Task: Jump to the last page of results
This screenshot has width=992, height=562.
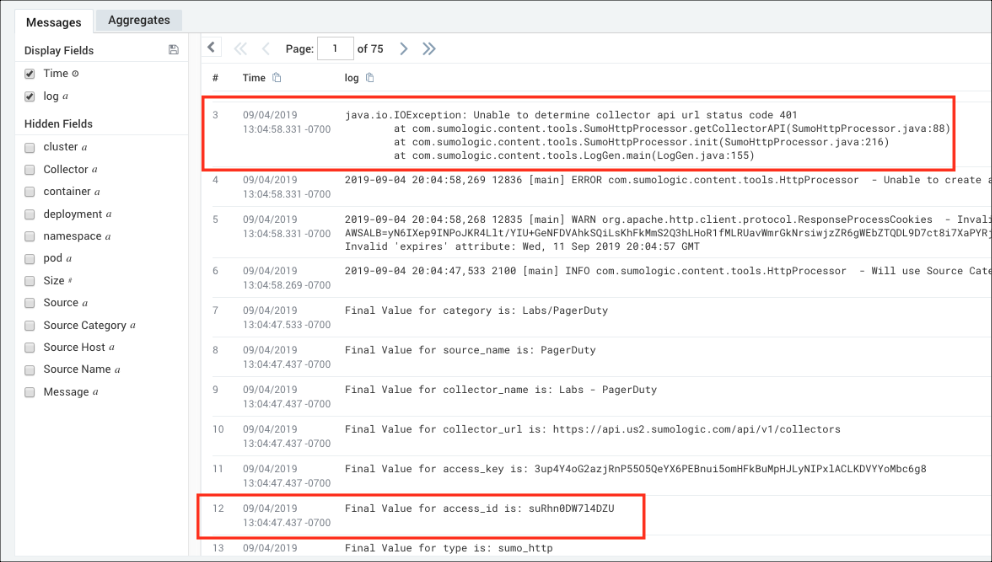Action: point(429,48)
